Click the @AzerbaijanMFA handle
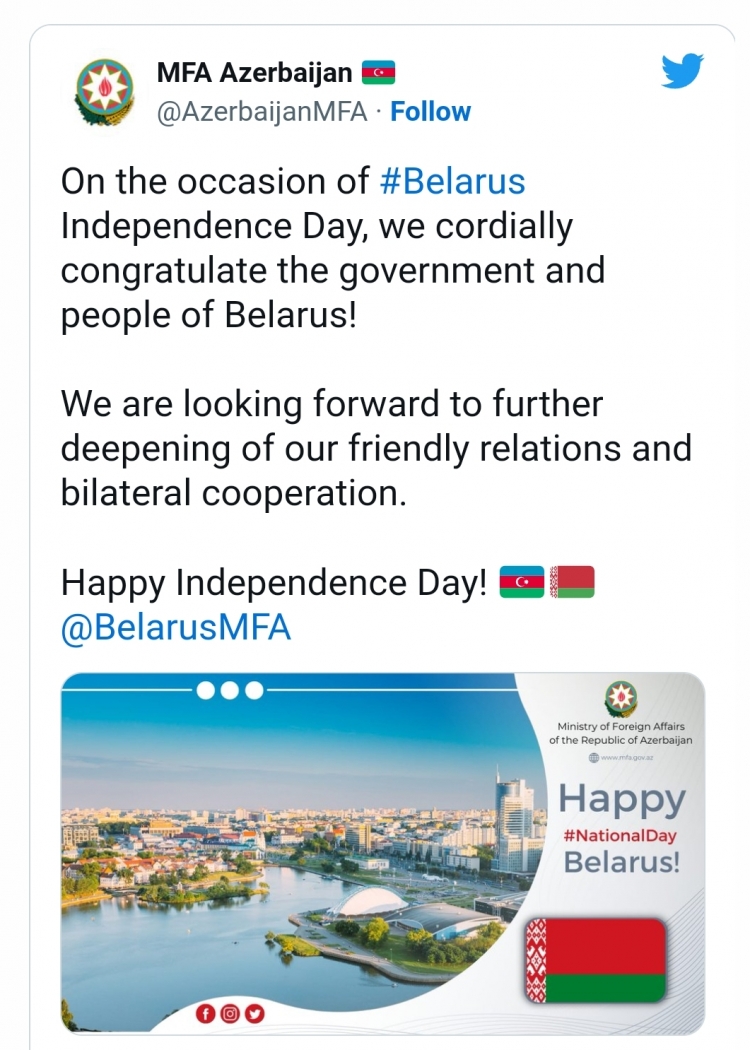Screen dimensions: 750x1050 (x=262, y=112)
